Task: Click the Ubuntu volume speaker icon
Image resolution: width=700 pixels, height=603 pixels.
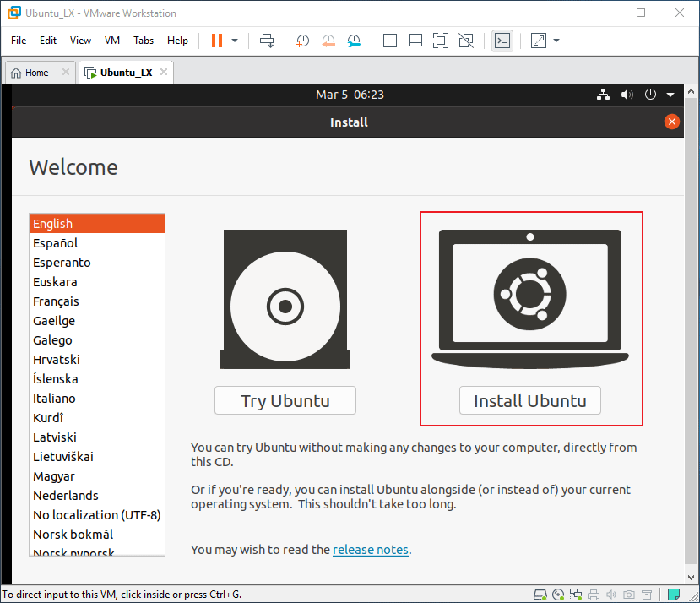Action: pos(627,95)
